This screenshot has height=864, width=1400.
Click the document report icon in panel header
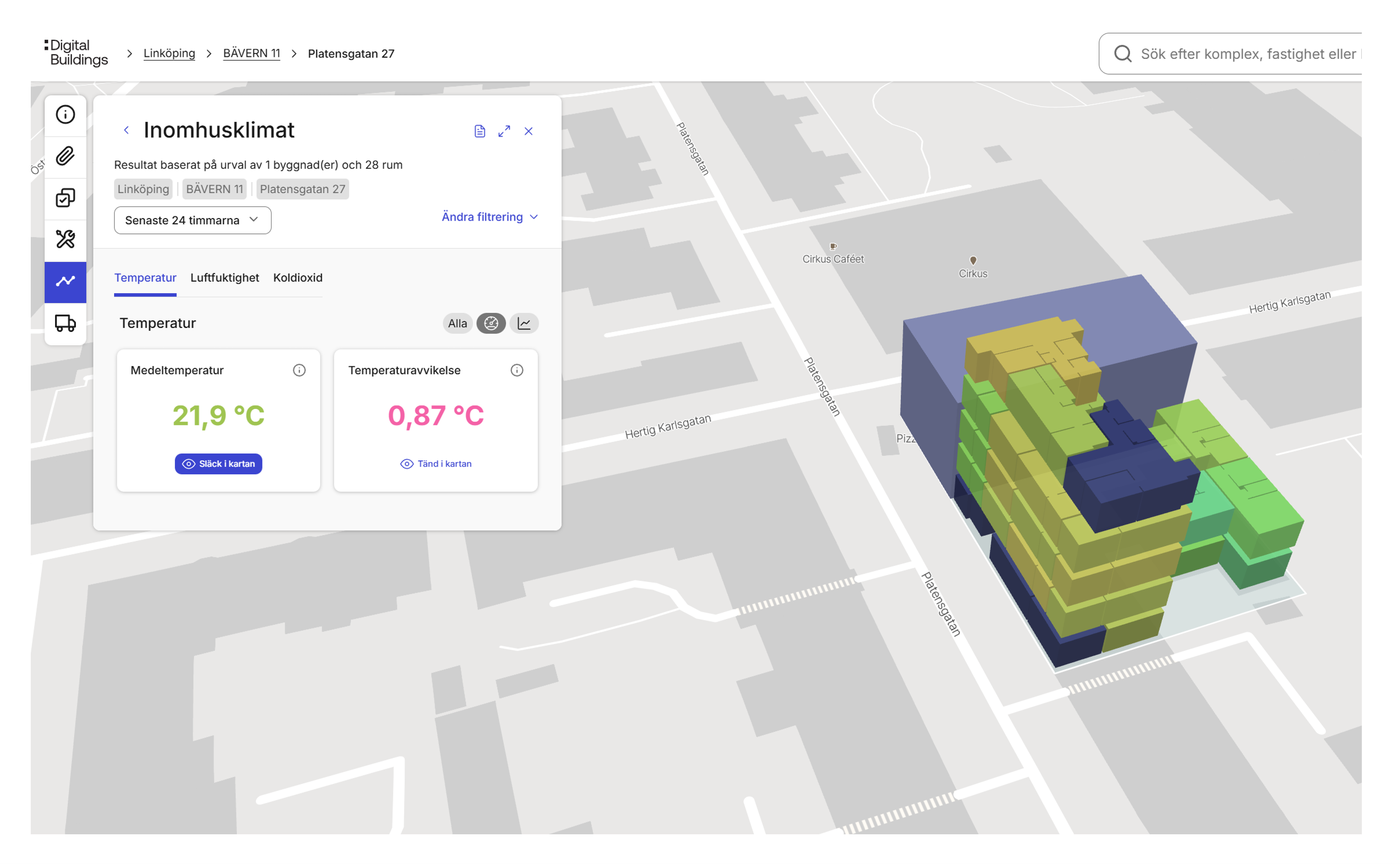[x=480, y=132]
